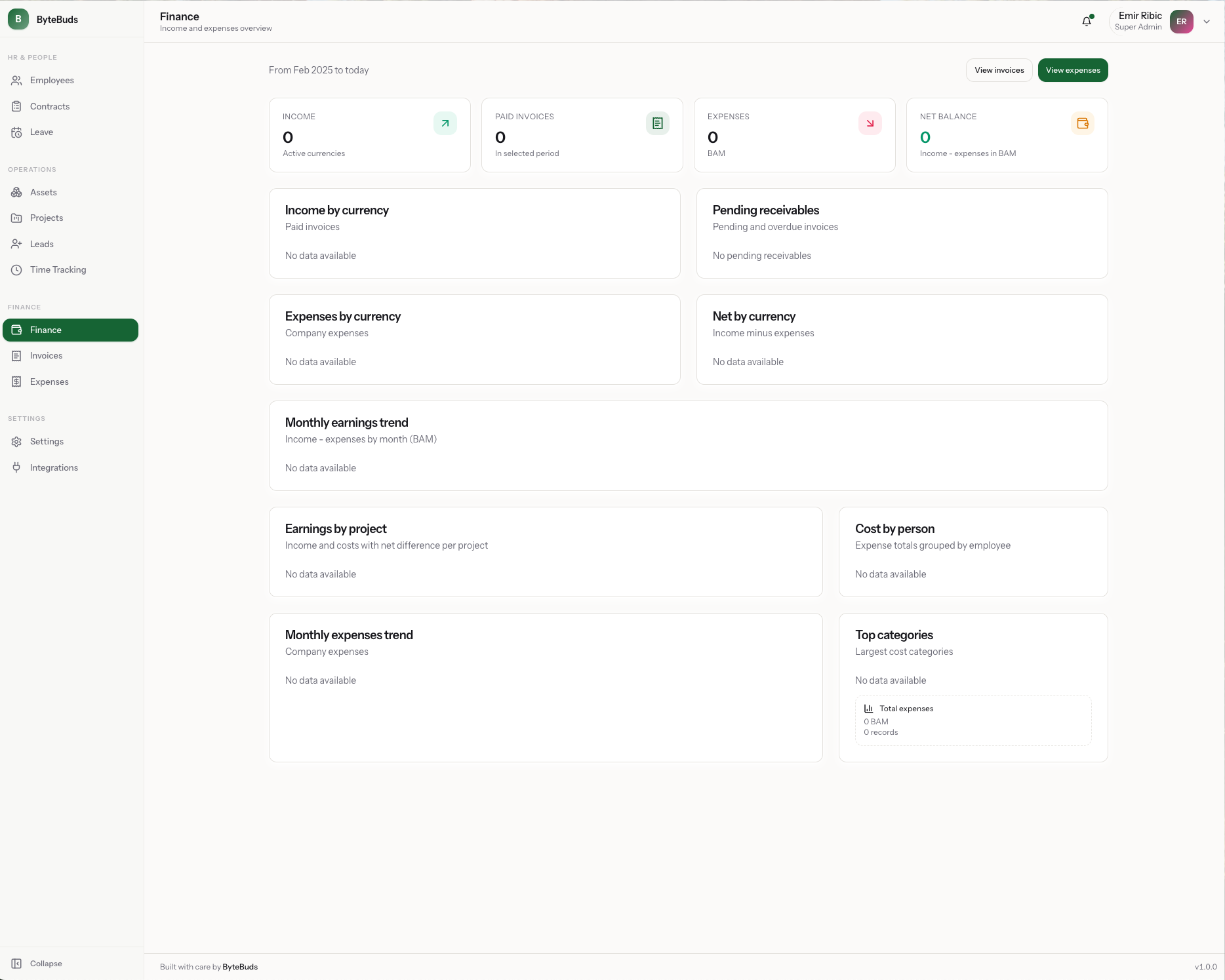Open Invoices in the sidebar
1225x980 pixels.
[x=46, y=355]
